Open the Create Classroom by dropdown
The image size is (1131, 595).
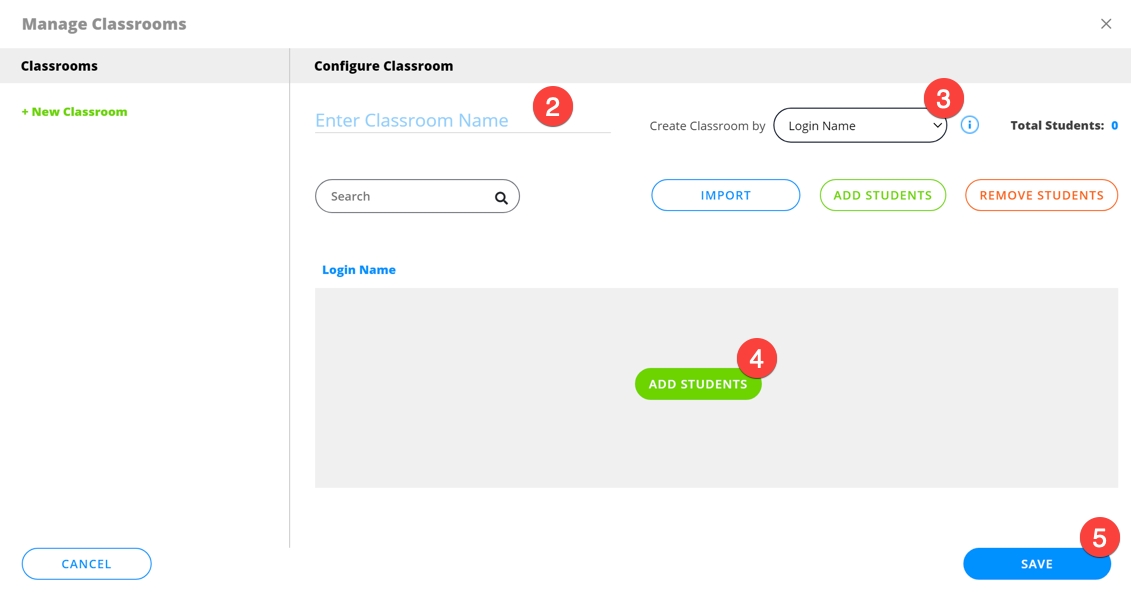point(860,126)
